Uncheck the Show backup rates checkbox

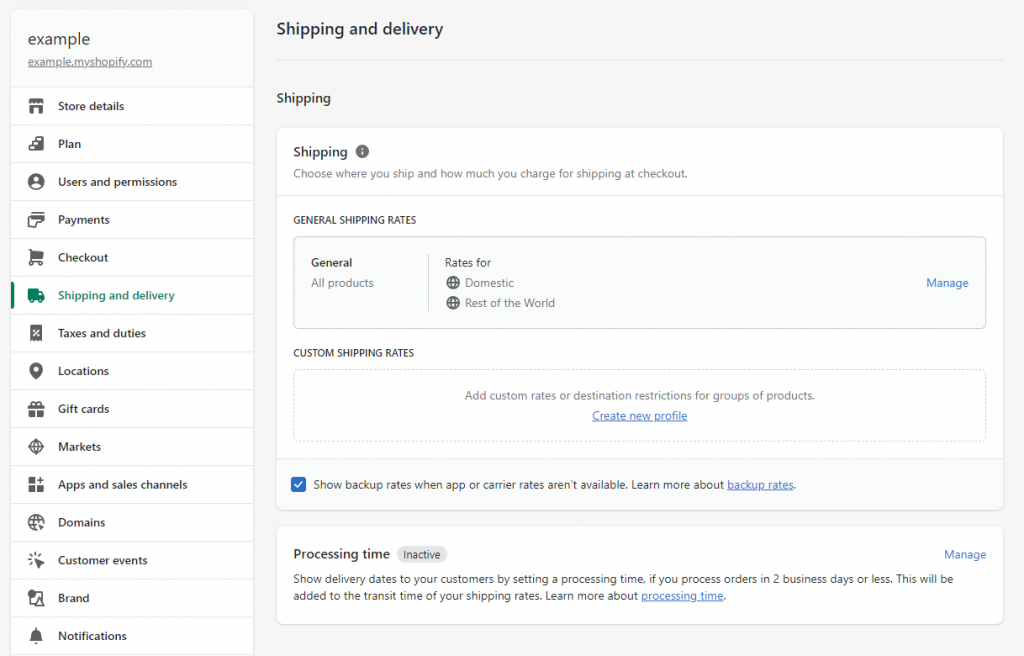[299, 485]
